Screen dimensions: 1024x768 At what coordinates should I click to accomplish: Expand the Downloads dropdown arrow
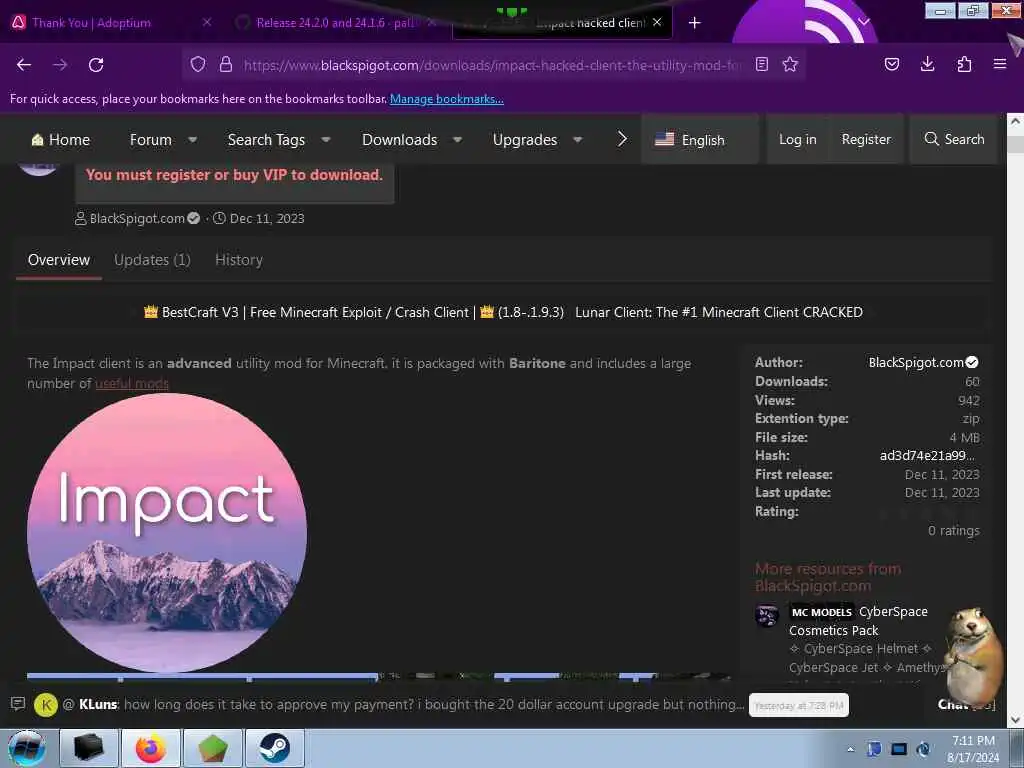[x=458, y=139]
